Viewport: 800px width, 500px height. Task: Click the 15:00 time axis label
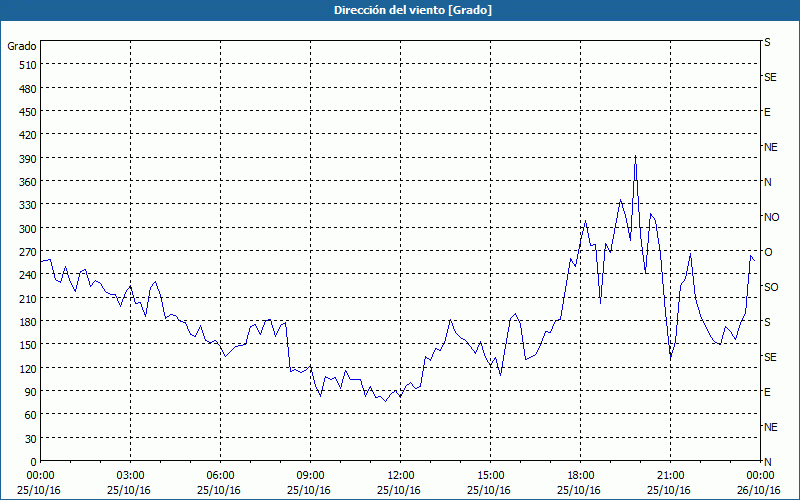[x=490, y=476]
